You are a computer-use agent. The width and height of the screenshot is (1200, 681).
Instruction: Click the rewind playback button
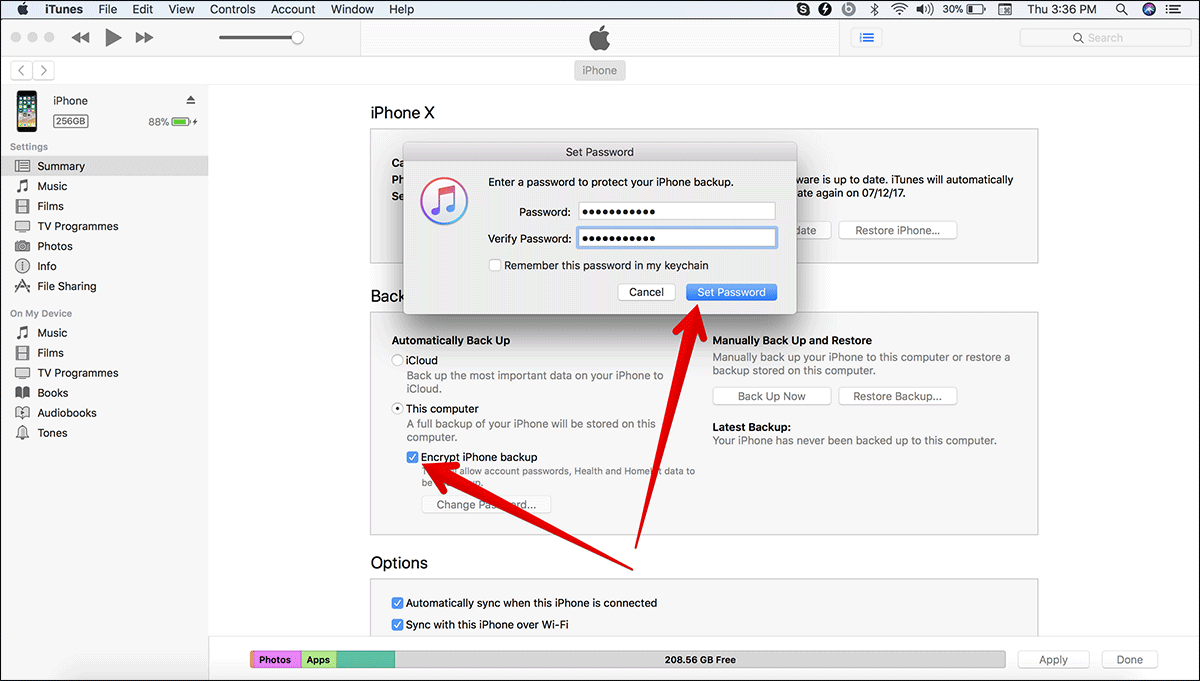(81, 37)
